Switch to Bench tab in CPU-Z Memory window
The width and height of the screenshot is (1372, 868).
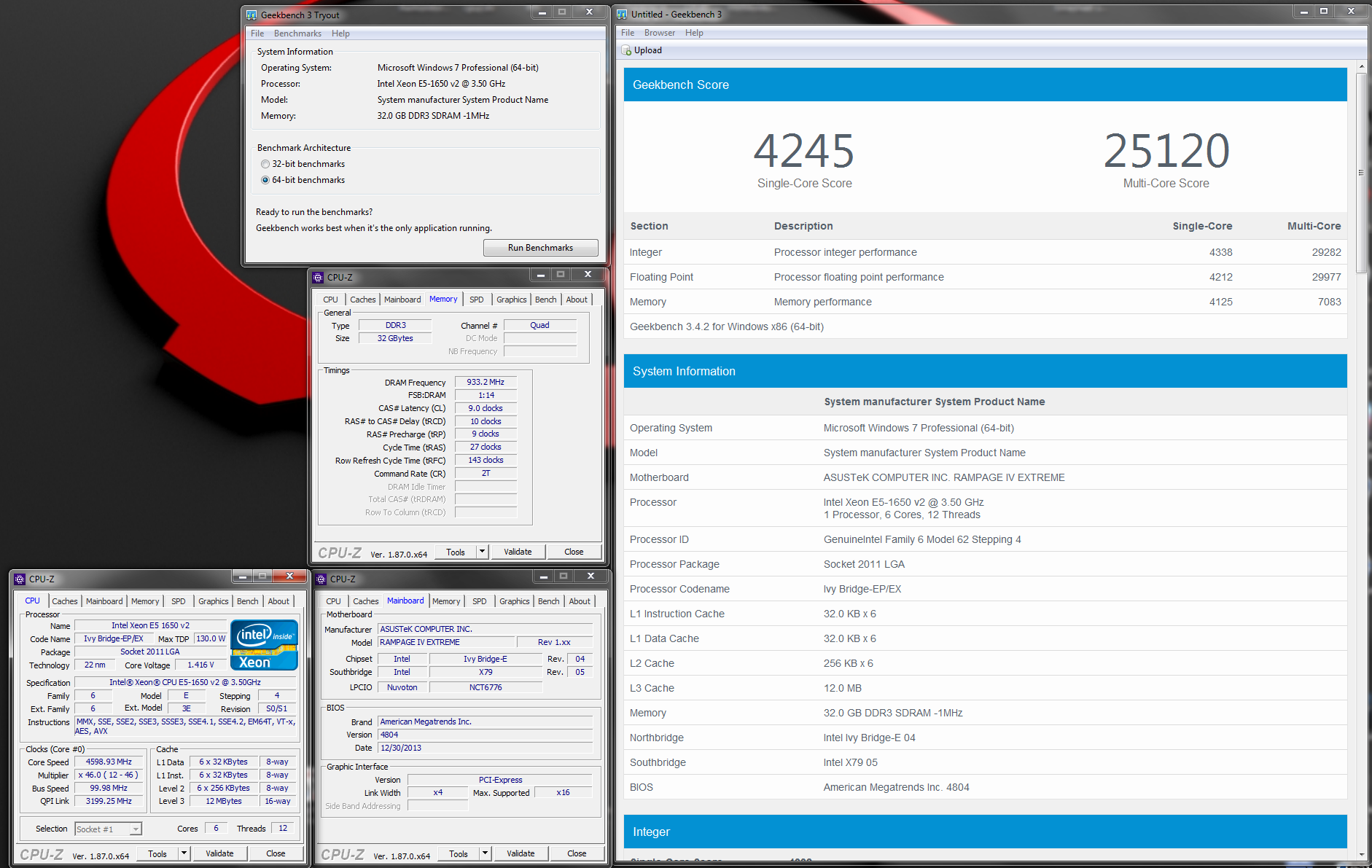click(545, 300)
